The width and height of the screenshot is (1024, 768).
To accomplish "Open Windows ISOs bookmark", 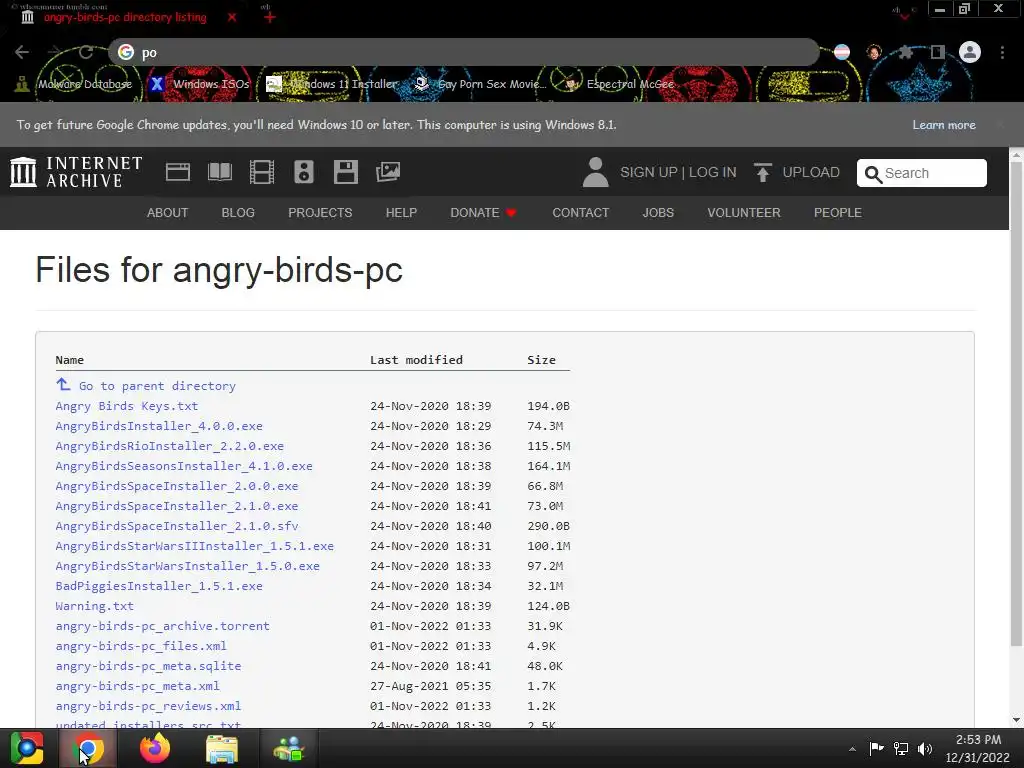I will (200, 84).
